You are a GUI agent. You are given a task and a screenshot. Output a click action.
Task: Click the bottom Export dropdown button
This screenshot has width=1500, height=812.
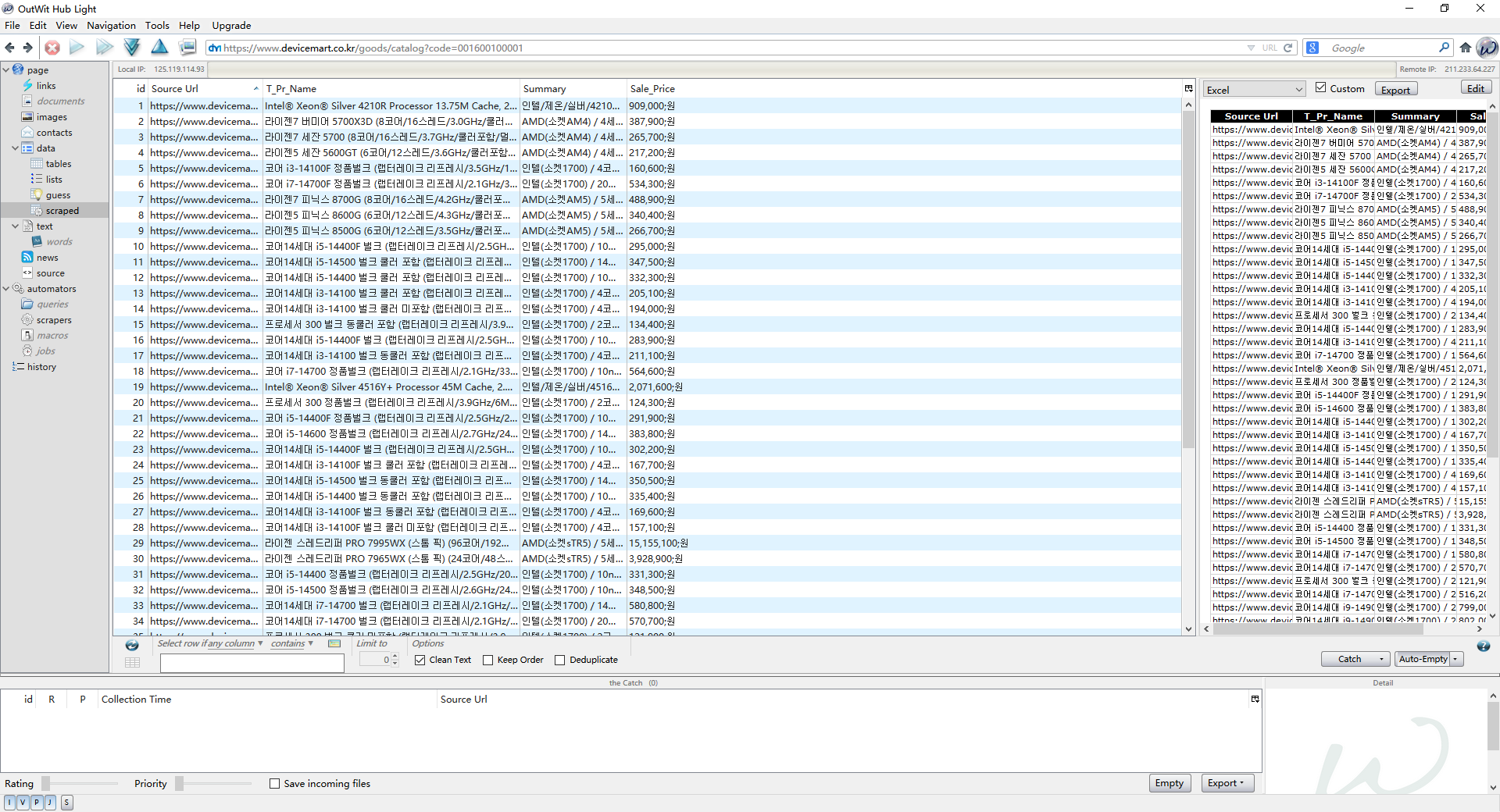click(x=1227, y=783)
